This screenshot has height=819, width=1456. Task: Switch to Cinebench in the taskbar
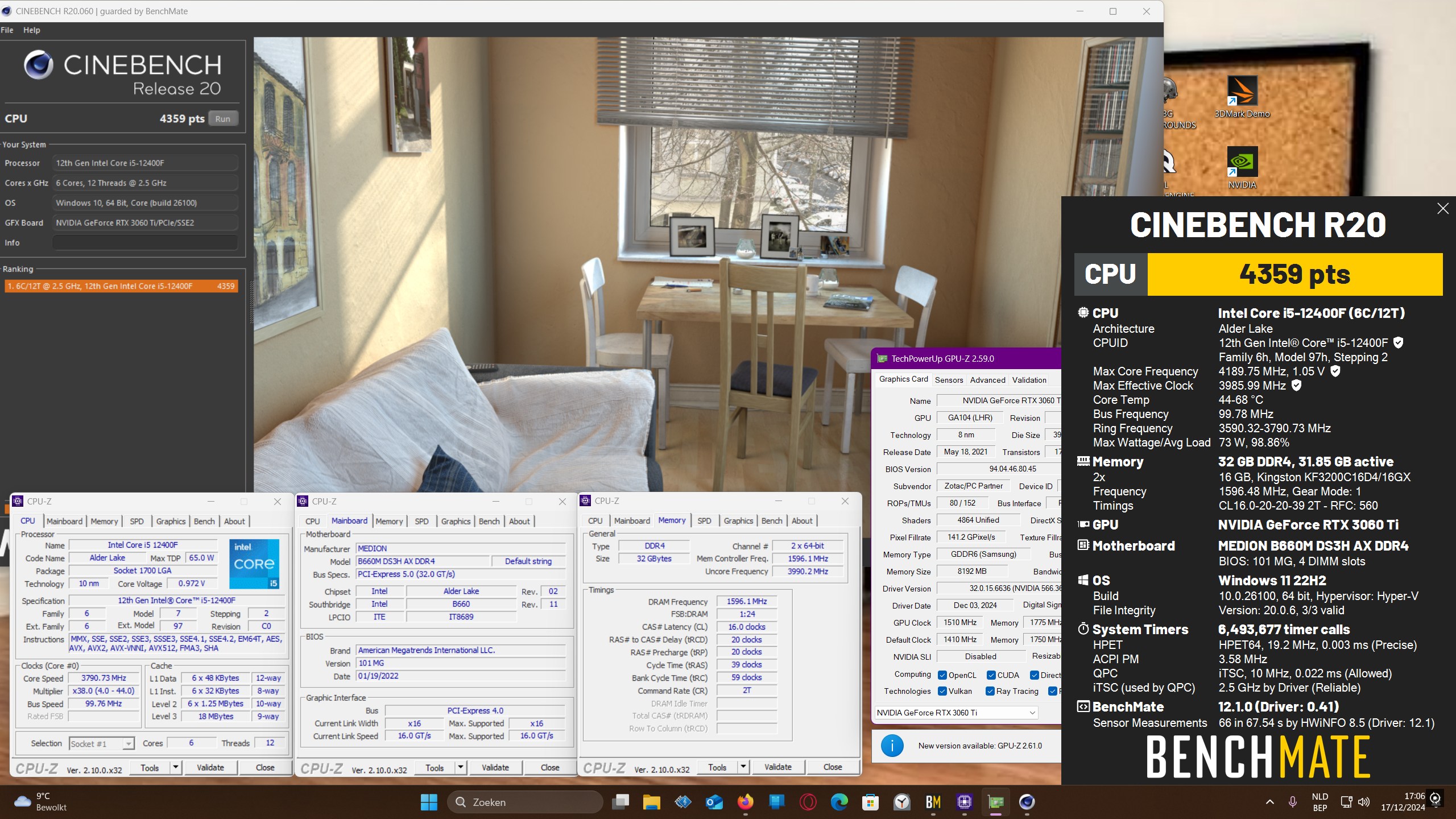[x=1027, y=802]
